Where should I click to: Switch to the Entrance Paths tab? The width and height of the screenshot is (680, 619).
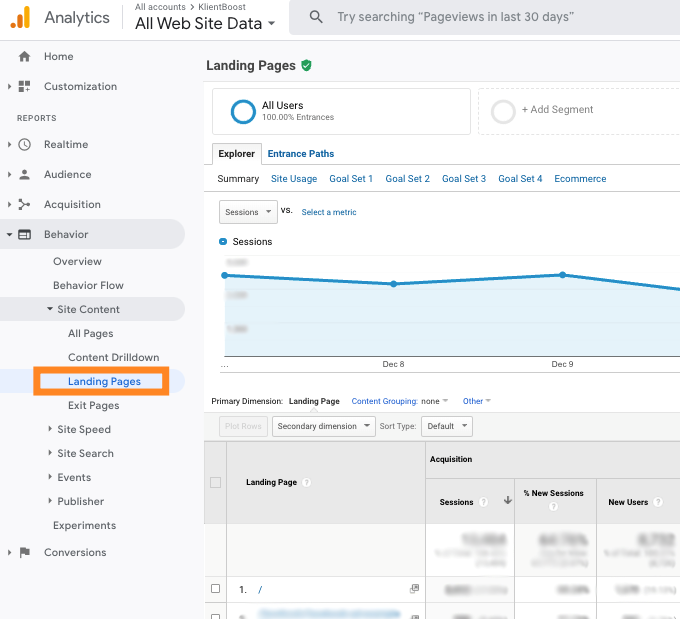[300, 154]
